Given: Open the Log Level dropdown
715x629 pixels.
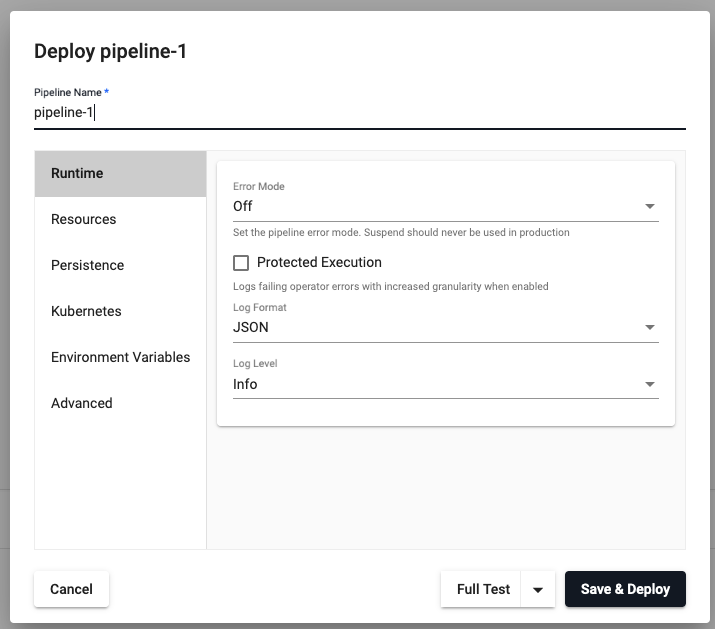Looking at the screenshot, I should click(446, 384).
